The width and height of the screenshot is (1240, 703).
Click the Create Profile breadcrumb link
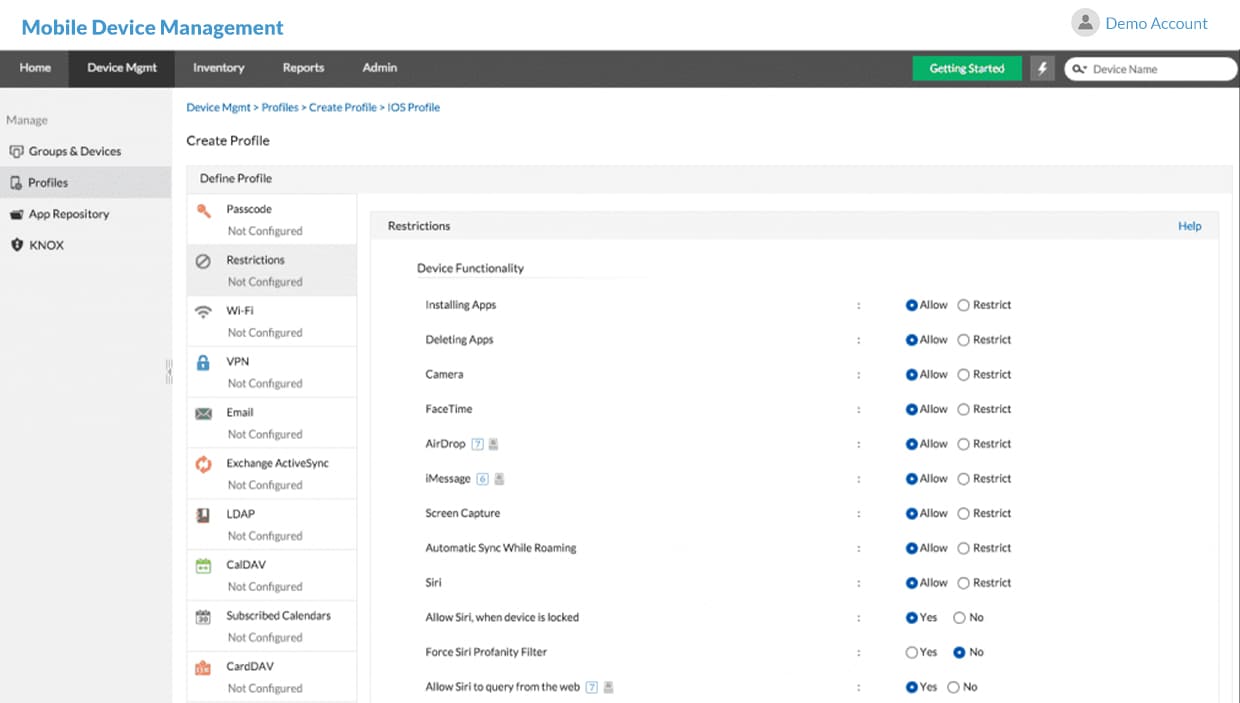[343, 107]
